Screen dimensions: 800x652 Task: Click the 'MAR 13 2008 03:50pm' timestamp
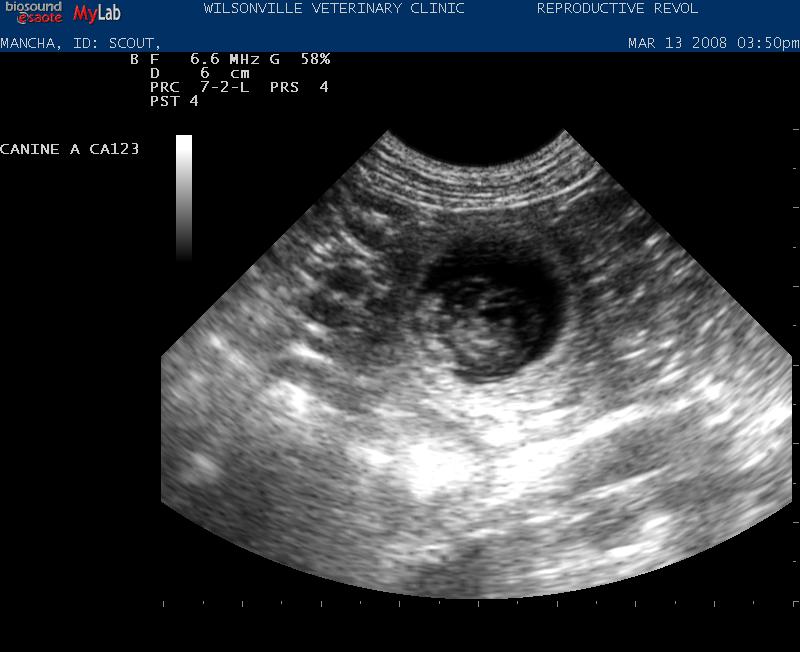point(714,43)
